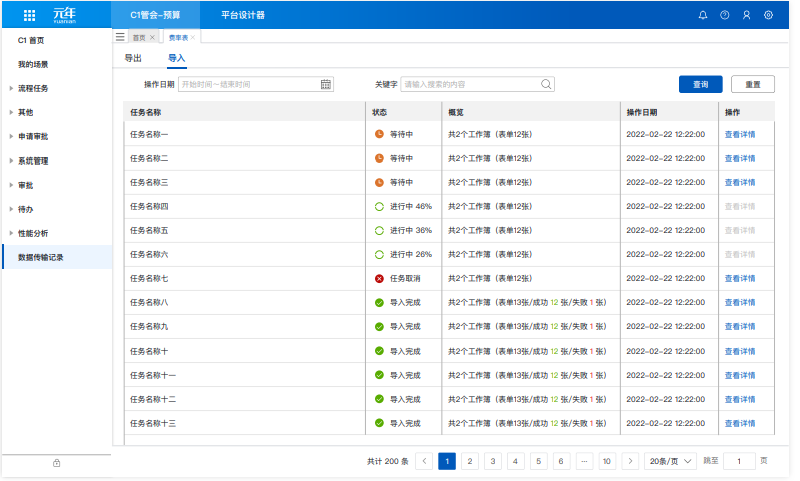The image size is (800, 481).
Task: Click the magnifier icon in keyword search
Action: [546, 85]
